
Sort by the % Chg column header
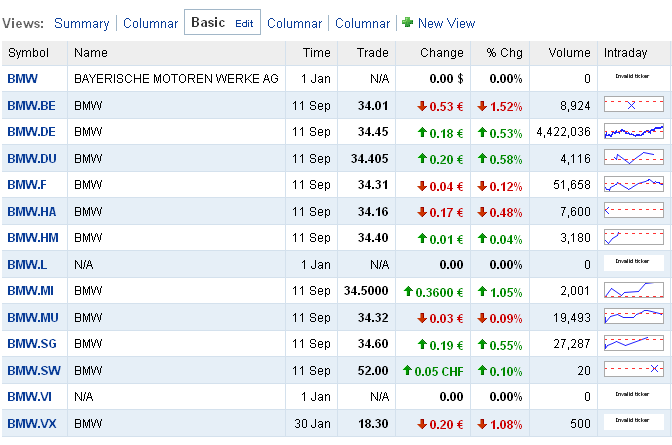click(x=504, y=53)
